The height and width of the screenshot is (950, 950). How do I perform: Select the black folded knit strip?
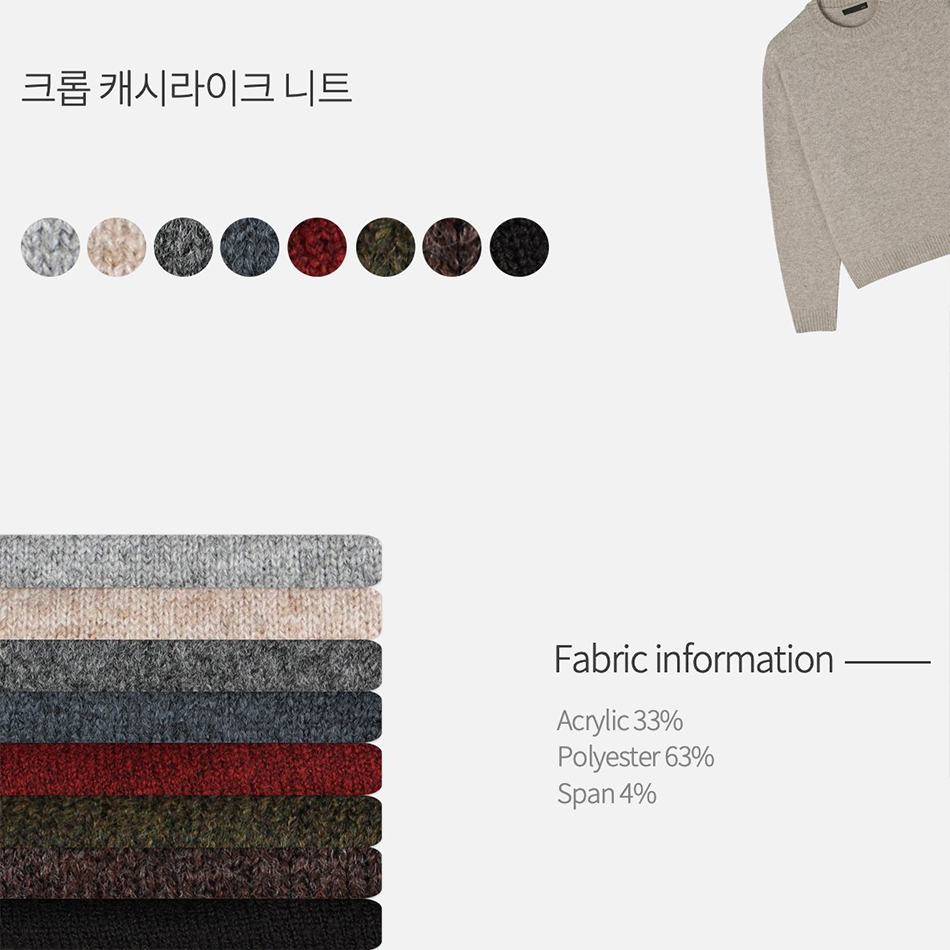click(x=191, y=925)
